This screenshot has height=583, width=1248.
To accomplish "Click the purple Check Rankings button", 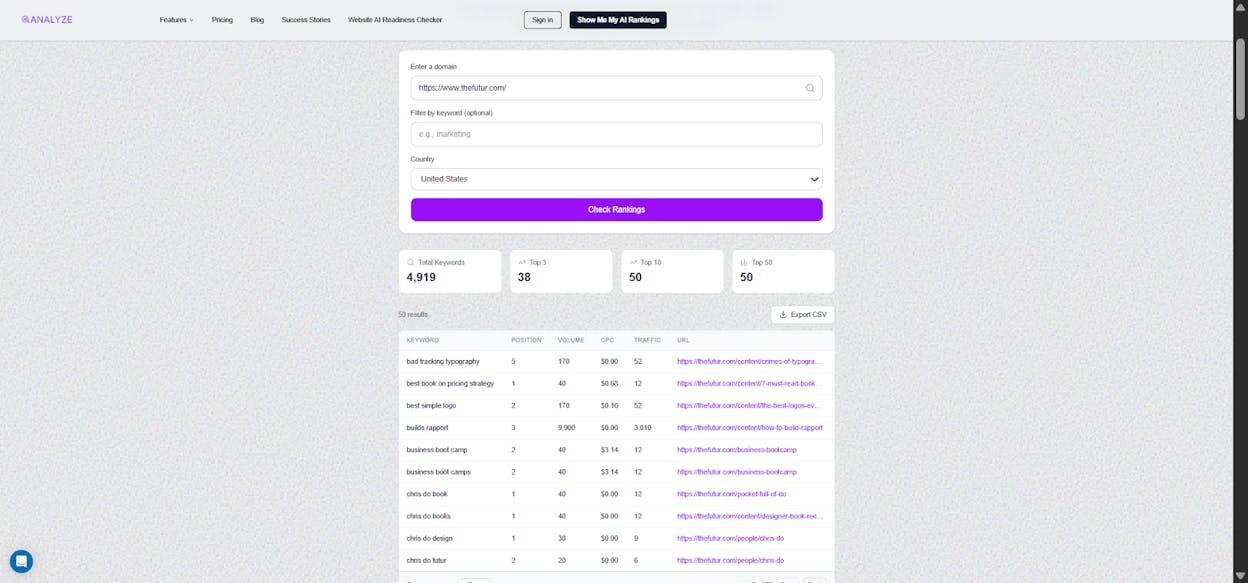I will [x=616, y=210].
